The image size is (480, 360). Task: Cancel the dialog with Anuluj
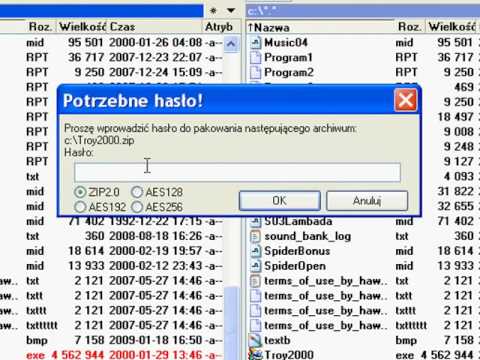pos(367,201)
